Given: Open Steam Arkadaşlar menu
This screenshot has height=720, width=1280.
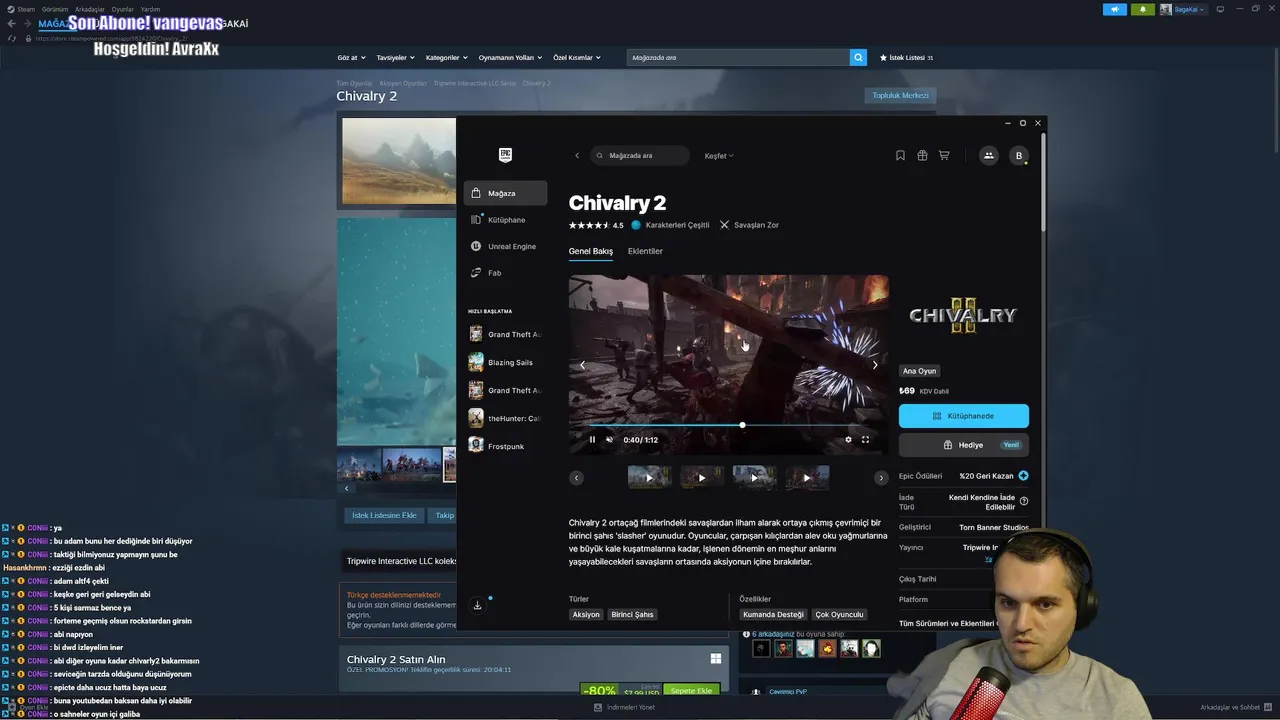Looking at the screenshot, I should [90, 9].
